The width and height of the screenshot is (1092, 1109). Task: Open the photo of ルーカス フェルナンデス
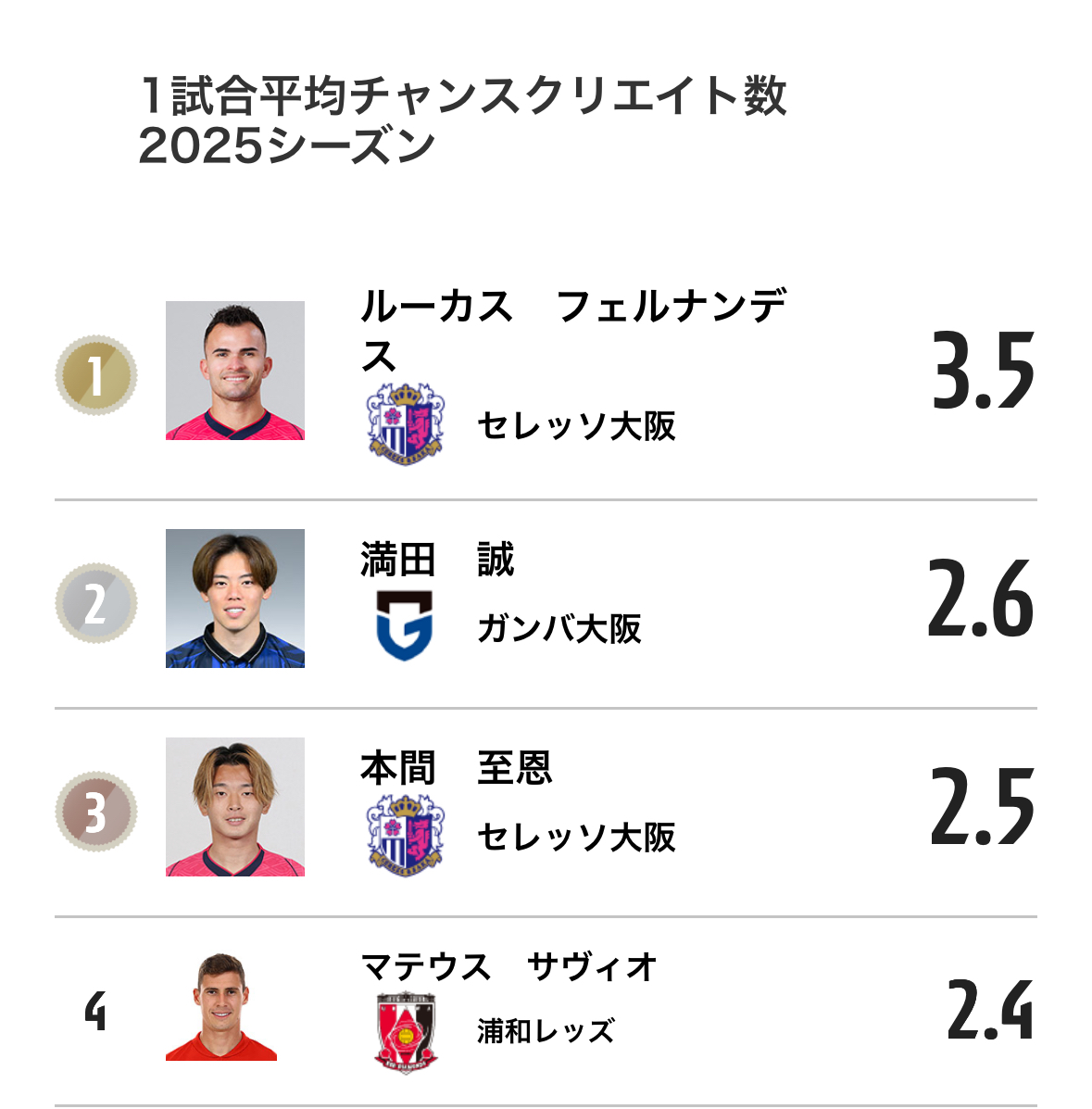(235, 371)
